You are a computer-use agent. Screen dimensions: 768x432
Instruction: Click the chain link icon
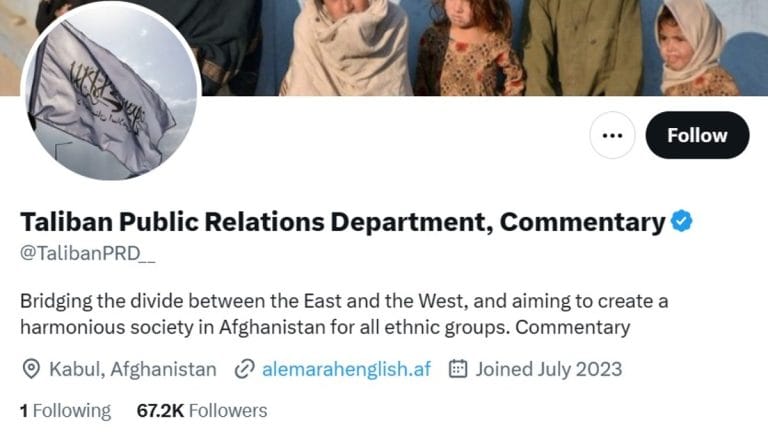(x=243, y=369)
